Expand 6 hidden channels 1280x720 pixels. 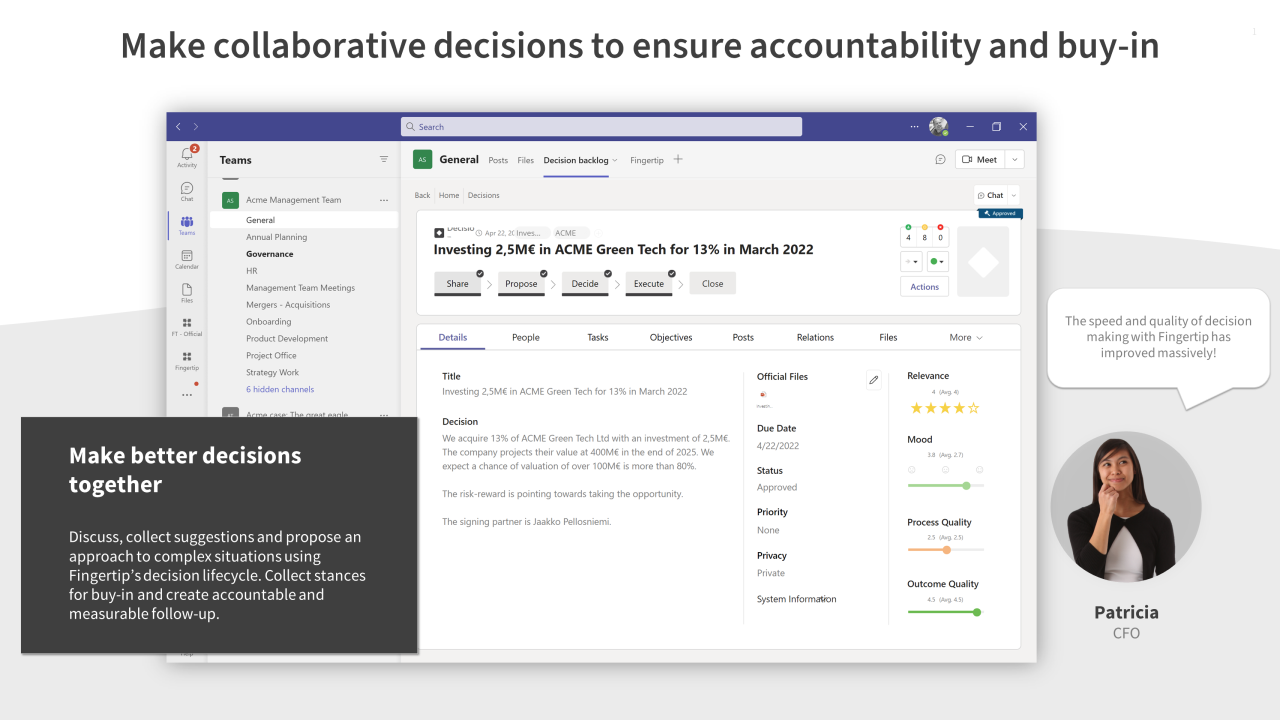[x=280, y=389]
